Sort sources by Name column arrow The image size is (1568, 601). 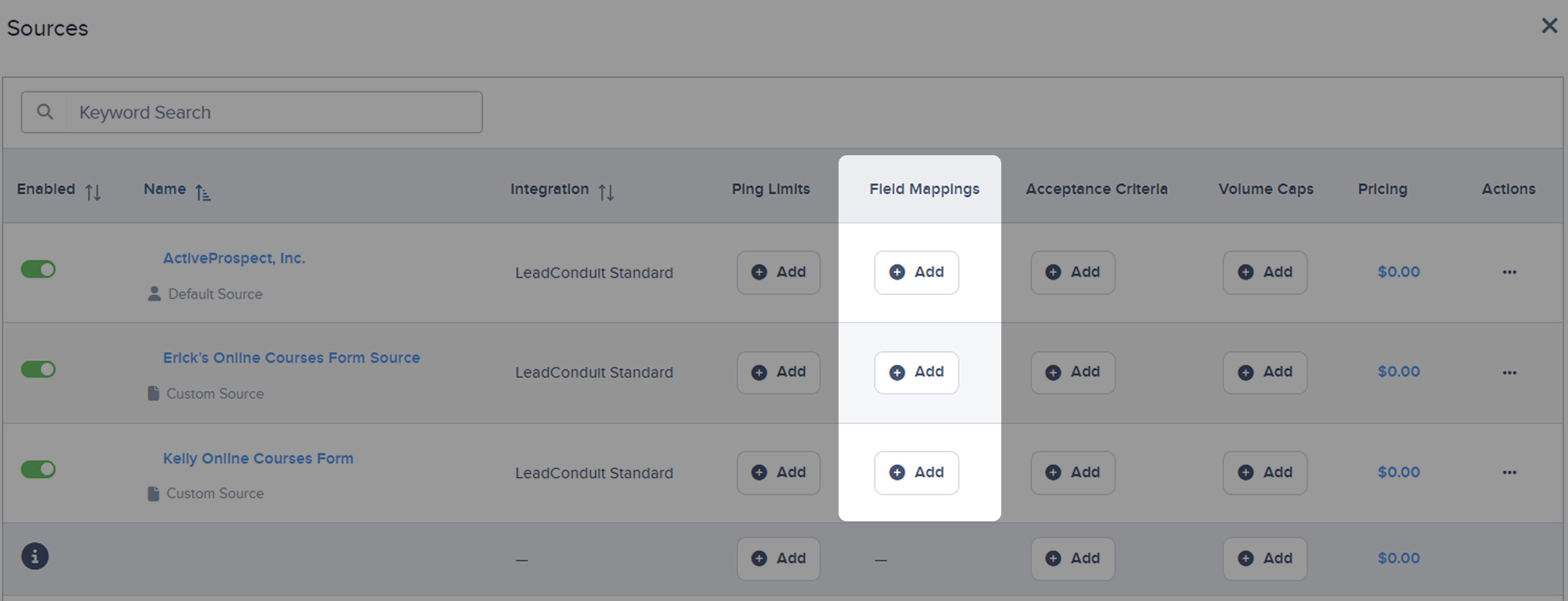(x=203, y=193)
